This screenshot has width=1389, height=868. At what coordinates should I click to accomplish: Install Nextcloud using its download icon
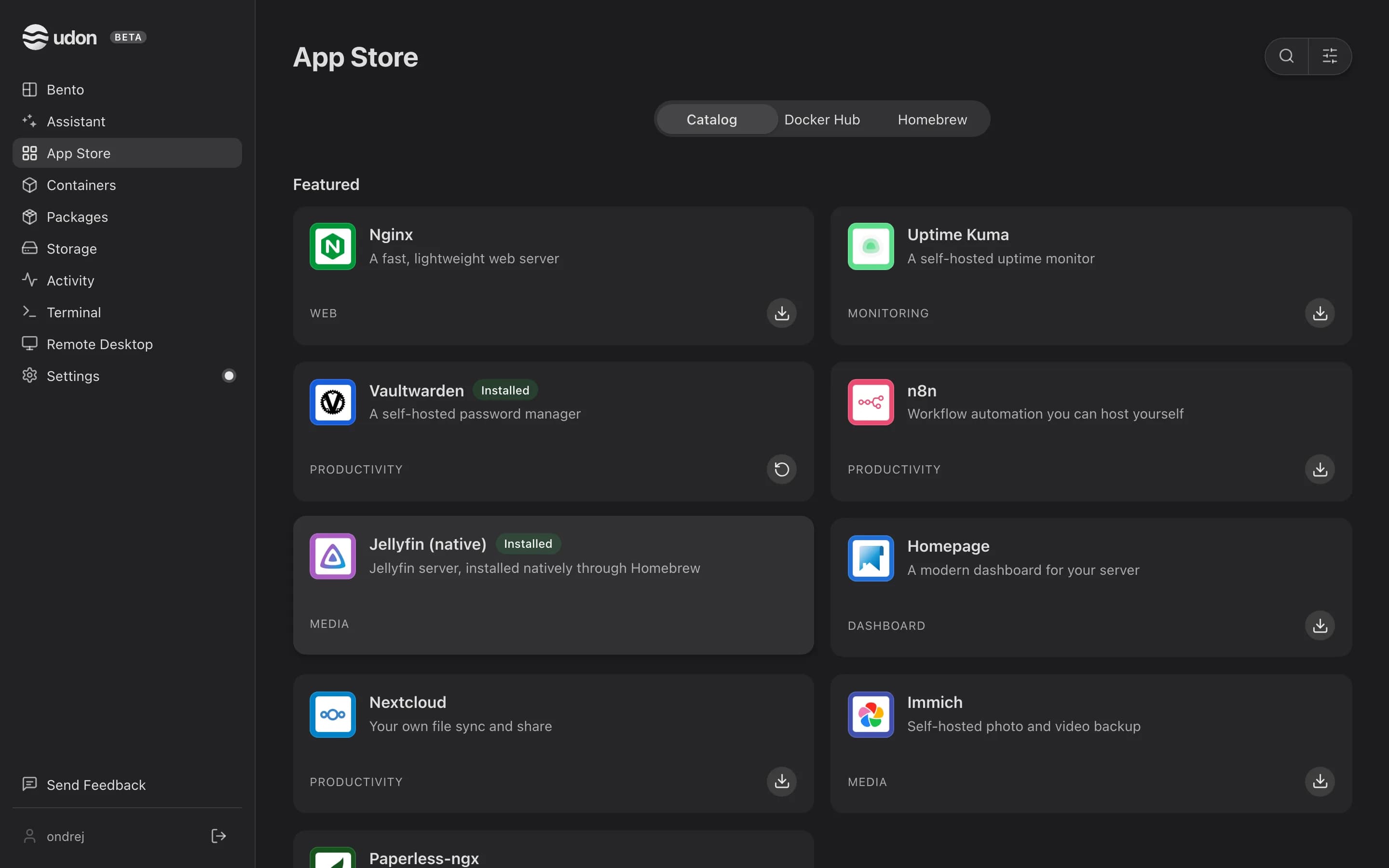[782, 781]
